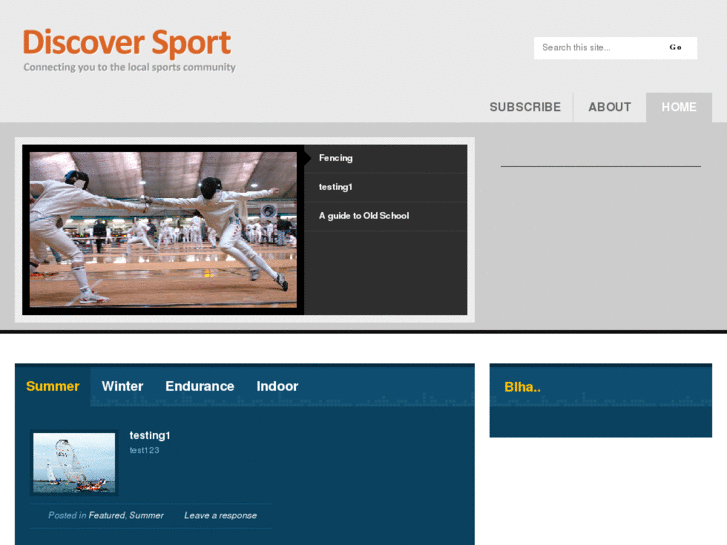Click the Blha.. widget heading
This screenshot has height=545, width=727.
click(523, 387)
